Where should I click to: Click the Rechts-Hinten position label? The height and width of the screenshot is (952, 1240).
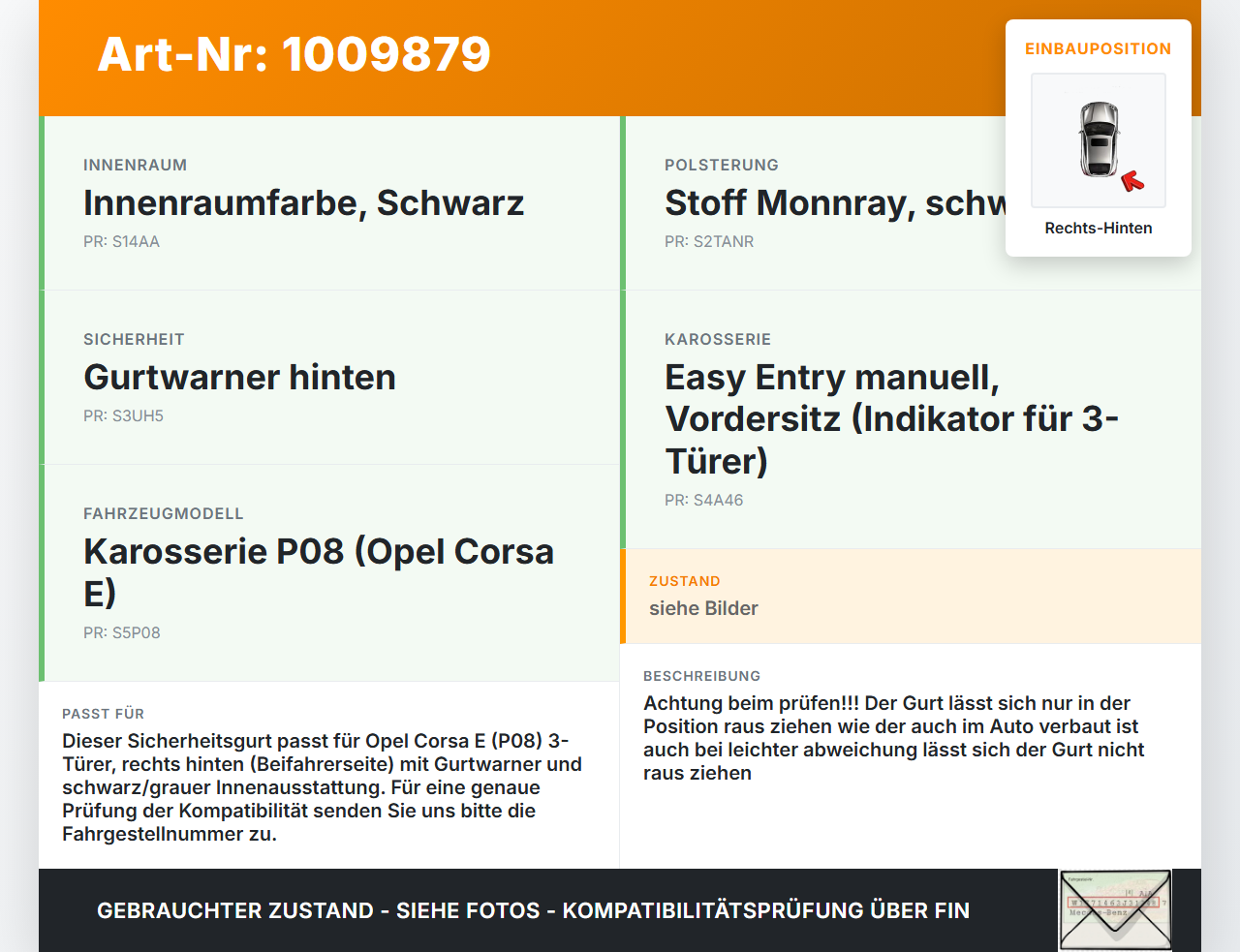1098,228
